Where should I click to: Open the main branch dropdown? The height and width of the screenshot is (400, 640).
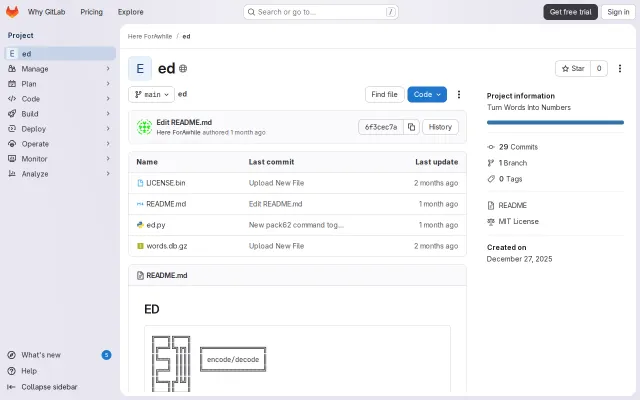click(x=151, y=94)
